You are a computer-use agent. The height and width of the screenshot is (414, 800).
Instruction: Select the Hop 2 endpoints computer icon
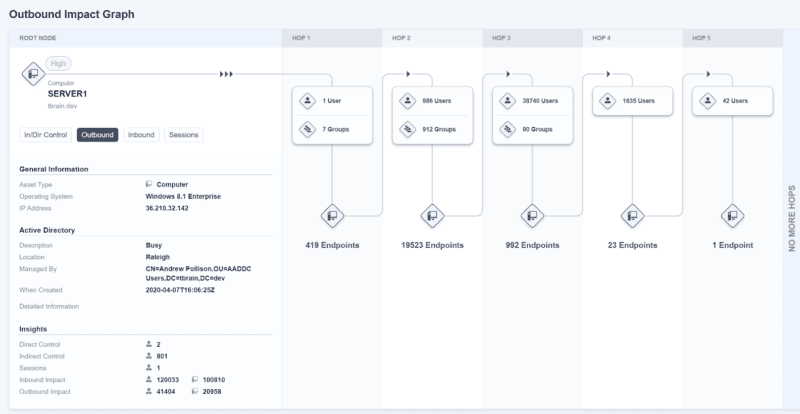(432, 216)
